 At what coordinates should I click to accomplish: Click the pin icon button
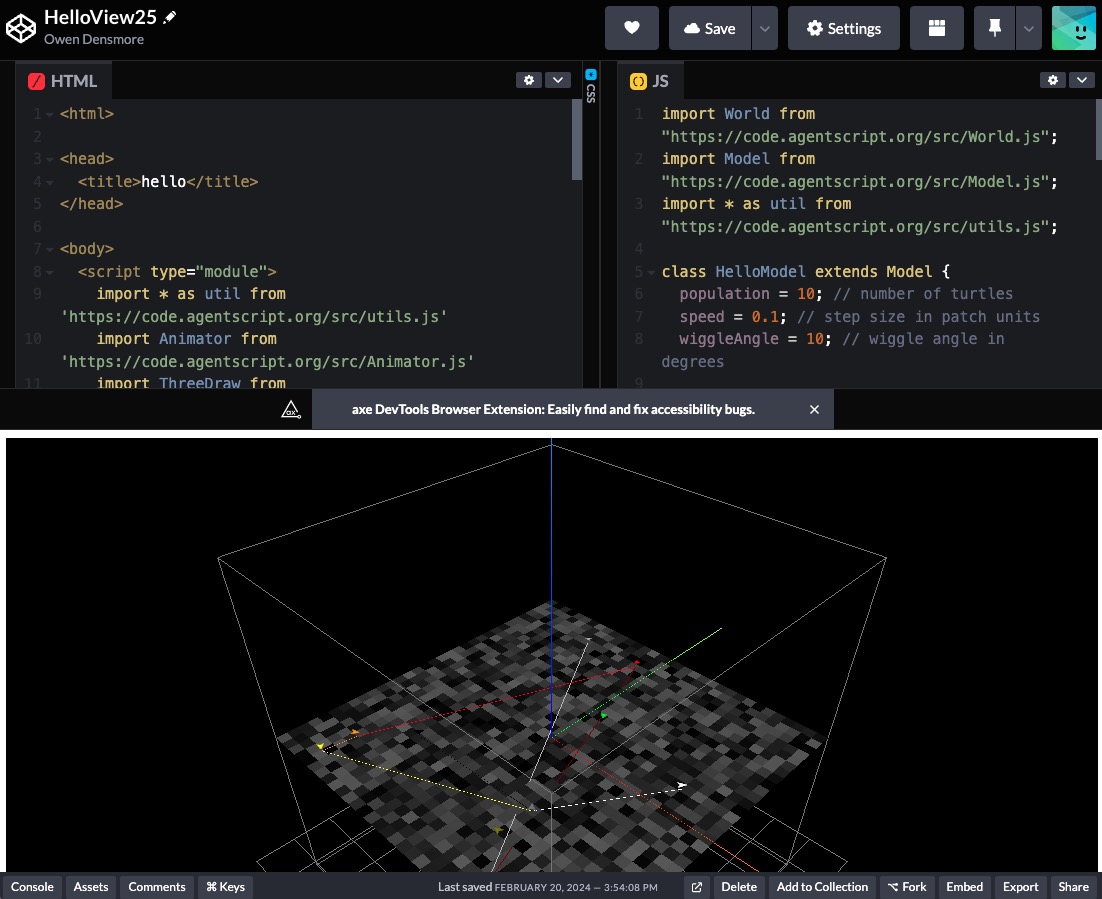[994, 28]
